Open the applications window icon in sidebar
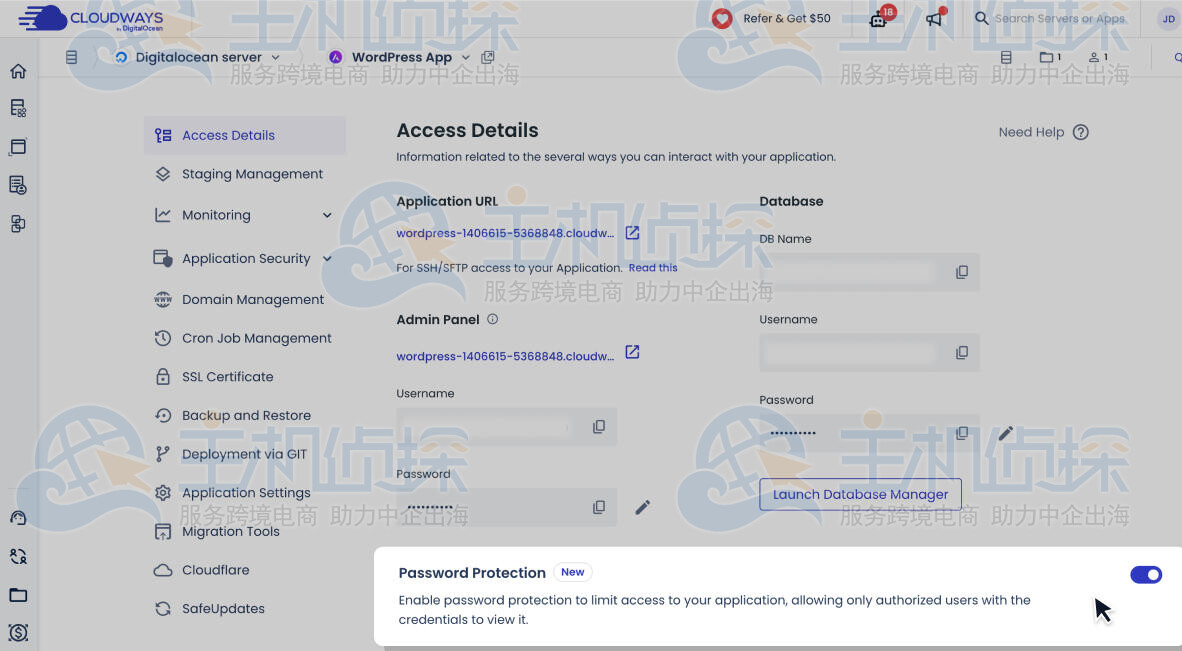 pos(18,146)
